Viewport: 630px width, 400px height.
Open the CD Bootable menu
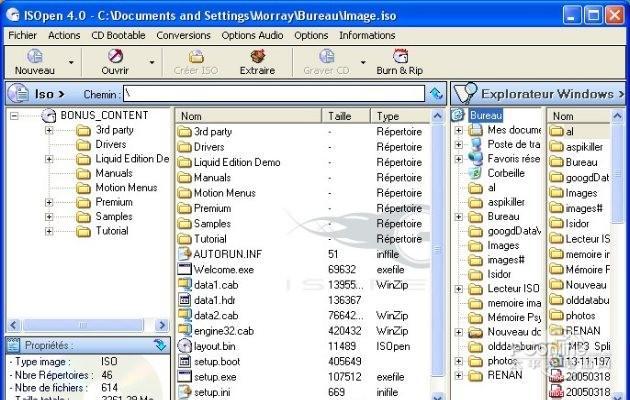tap(118, 35)
